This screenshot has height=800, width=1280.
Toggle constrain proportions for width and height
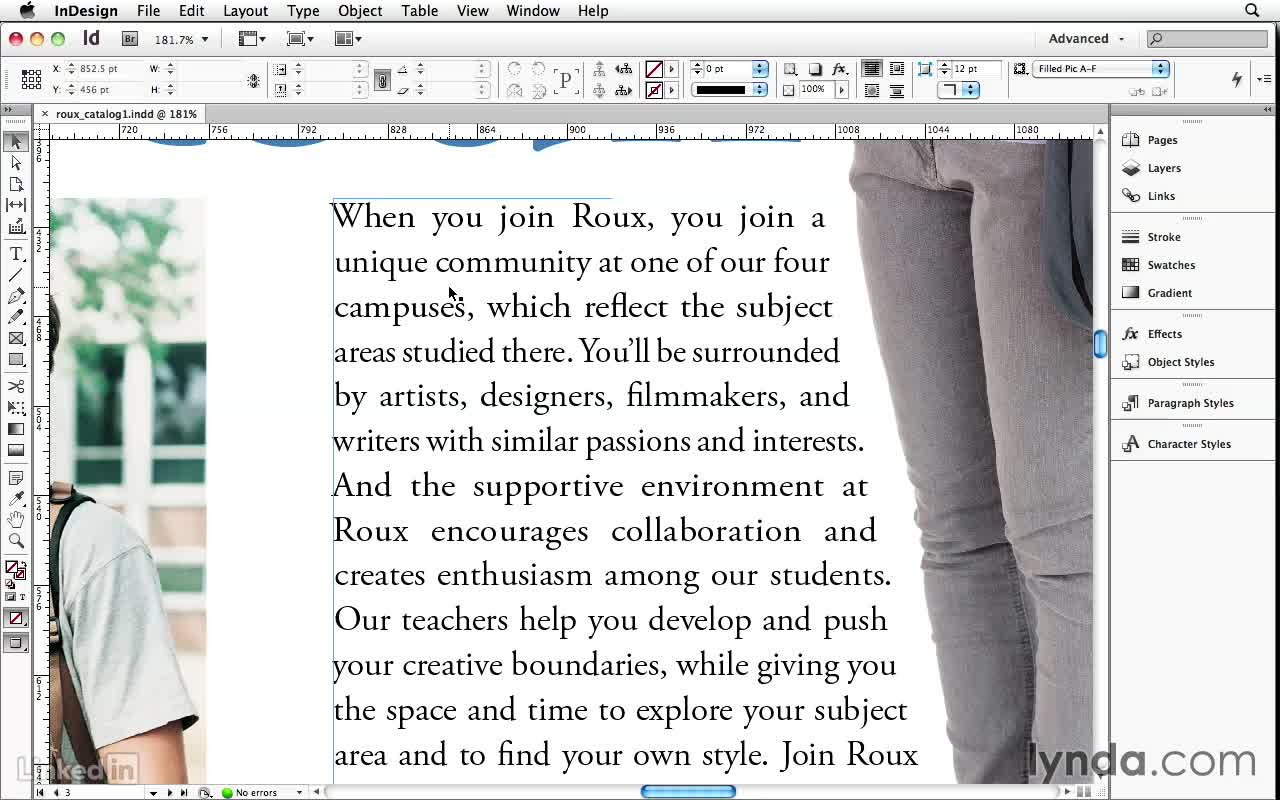(254, 80)
